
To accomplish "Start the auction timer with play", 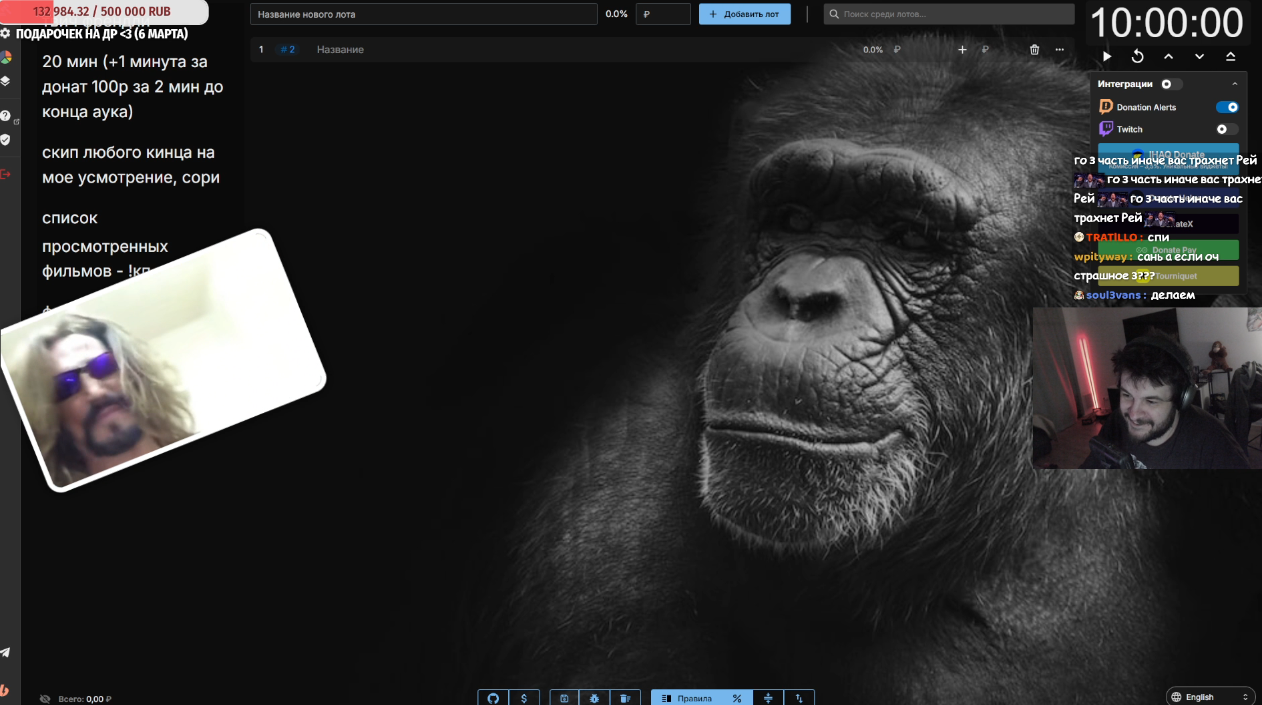I will coord(1107,57).
